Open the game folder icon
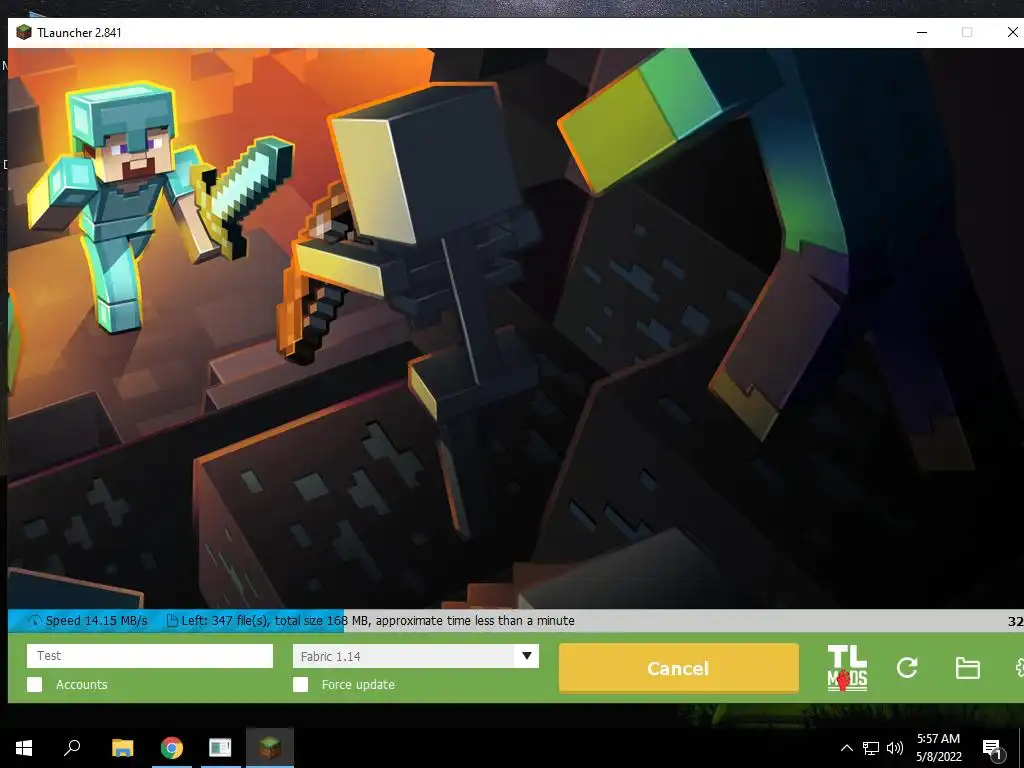The width and height of the screenshot is (1024, 768). click(x=967, y=668)
